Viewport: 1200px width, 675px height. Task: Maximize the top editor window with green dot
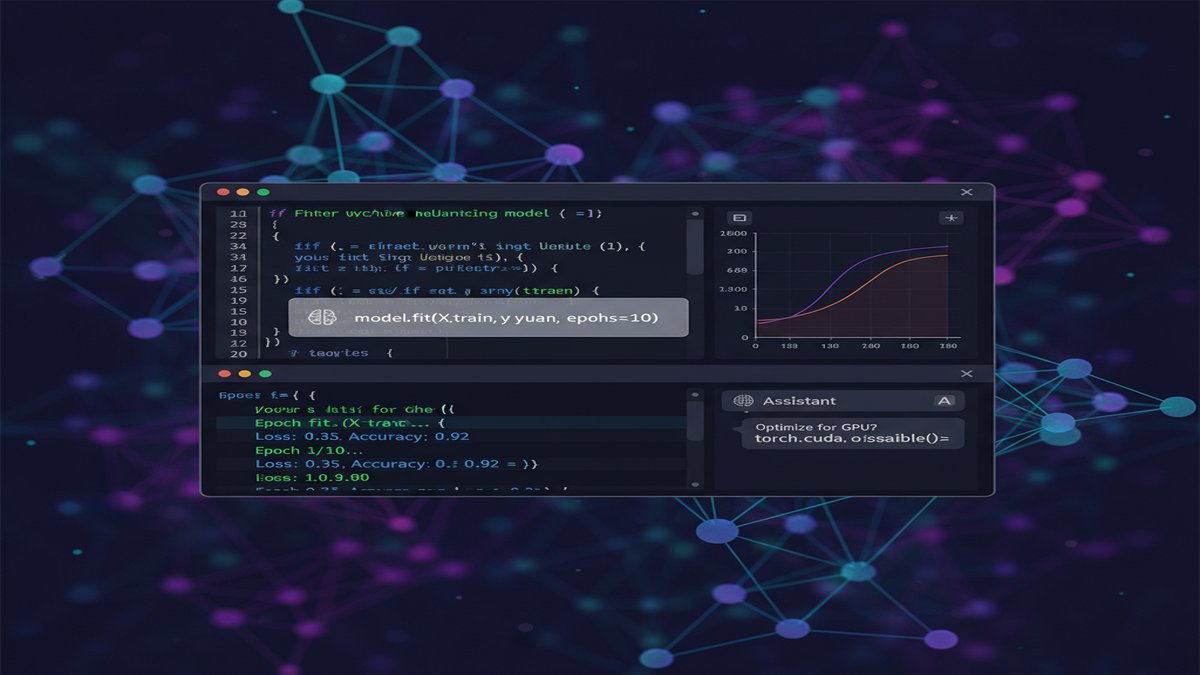point(264,191)
